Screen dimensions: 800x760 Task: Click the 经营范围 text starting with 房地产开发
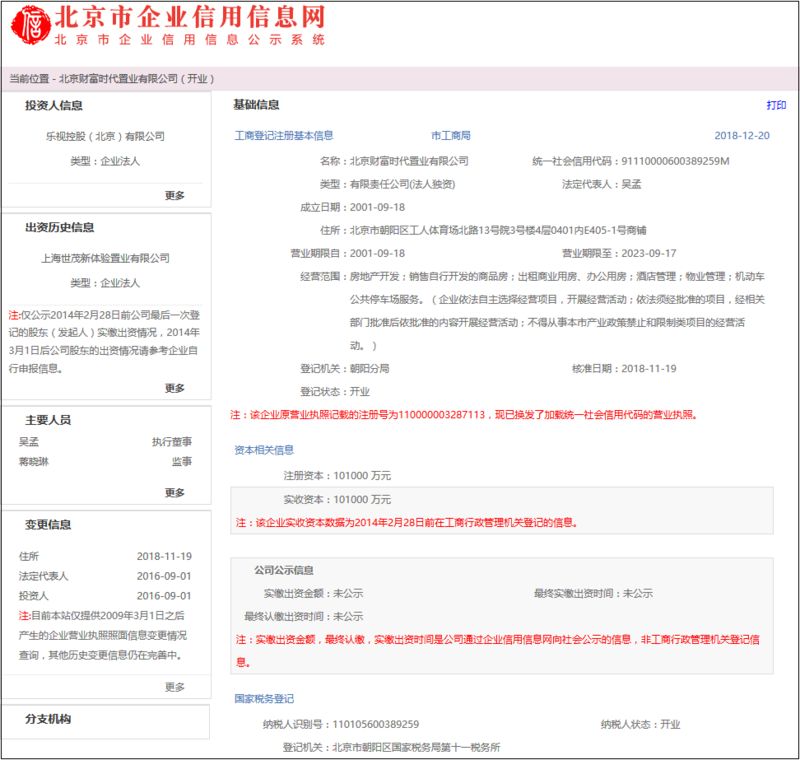coord(557,311)
